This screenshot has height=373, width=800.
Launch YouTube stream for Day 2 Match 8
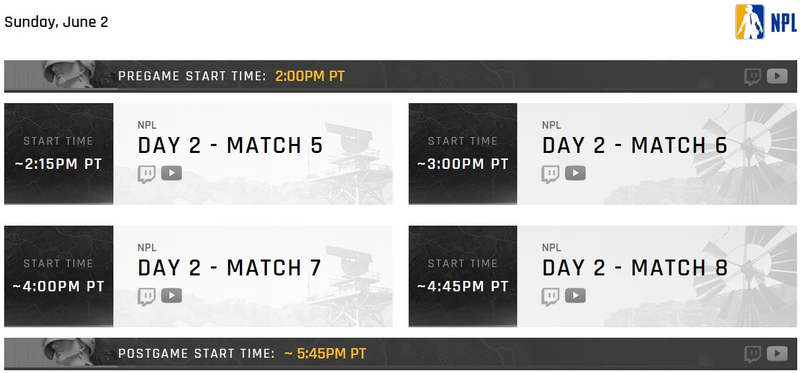pos(576,296)
